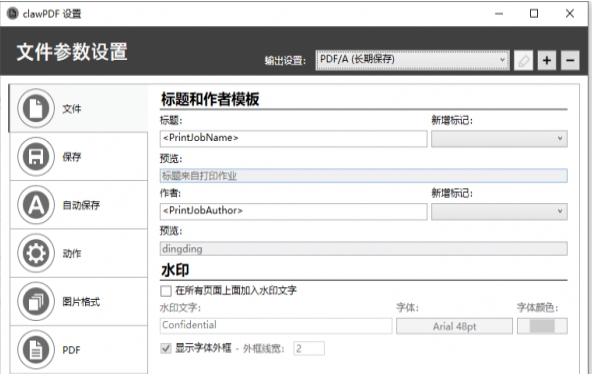Image resolution: width=592 pixels, height=374 pixels.
Task: Open the 字体颜色 color swatch
Action: pyautogui.click(x=542, y=326)
